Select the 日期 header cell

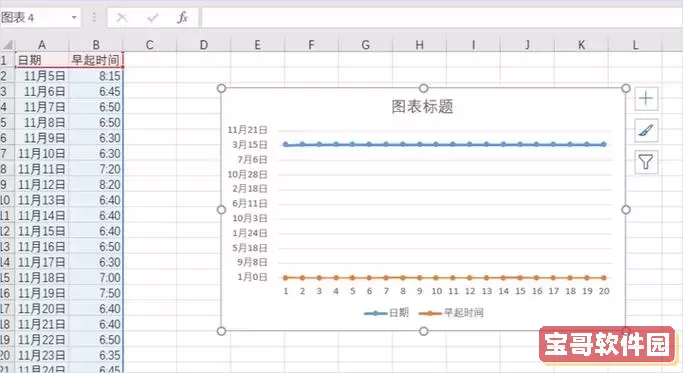(x=42, y=60)
